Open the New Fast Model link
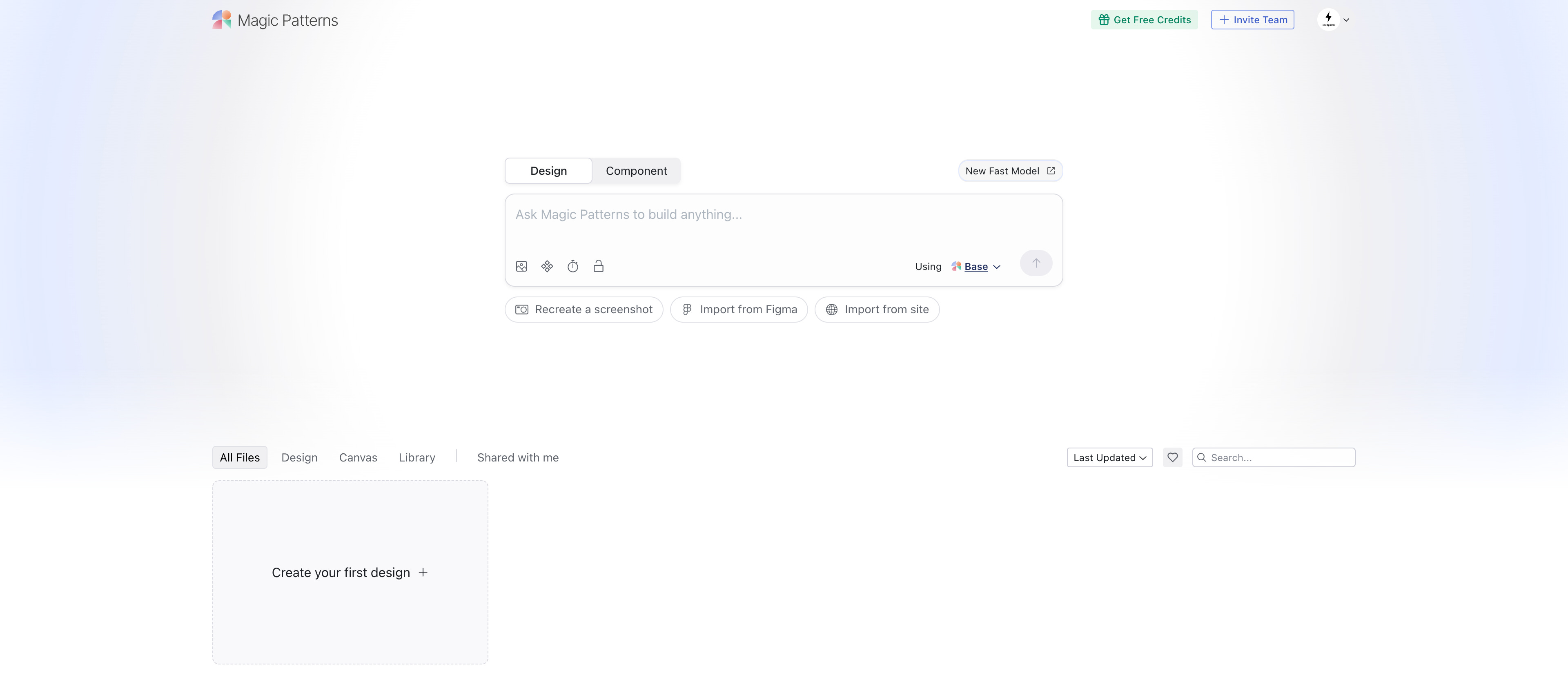1568x691 pixels. tap(1010, 171)
